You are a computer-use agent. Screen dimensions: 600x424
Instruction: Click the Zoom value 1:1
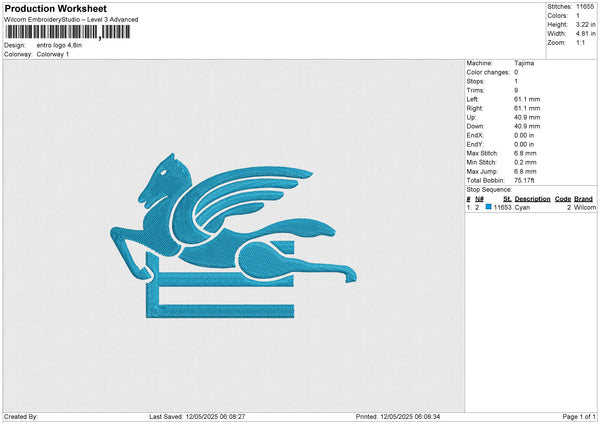[x=580, y=42]
